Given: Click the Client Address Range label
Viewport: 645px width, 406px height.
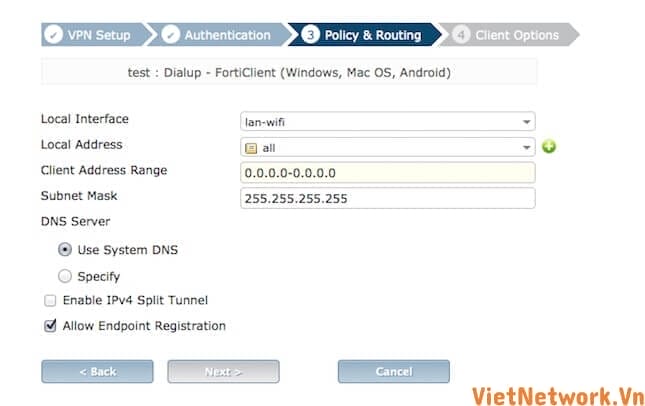Looking at the screenshot, I should tap(104, 170).
